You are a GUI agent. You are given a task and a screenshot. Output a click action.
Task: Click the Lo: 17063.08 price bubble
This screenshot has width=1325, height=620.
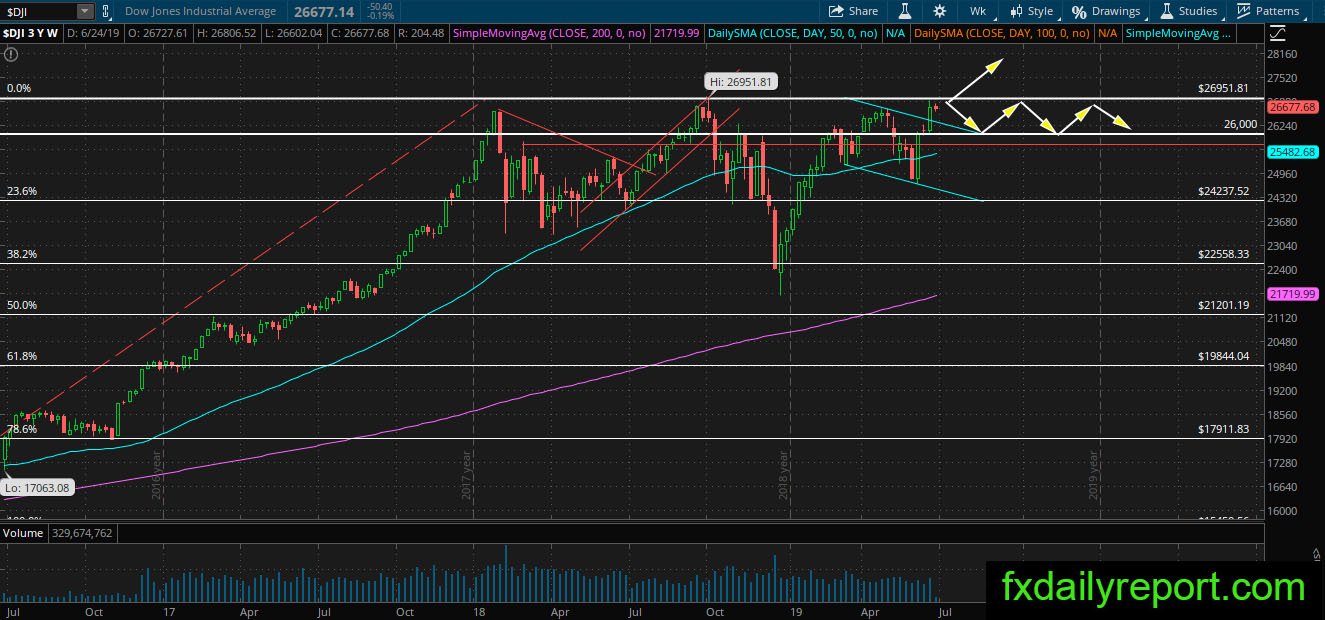tap(40, 487)
